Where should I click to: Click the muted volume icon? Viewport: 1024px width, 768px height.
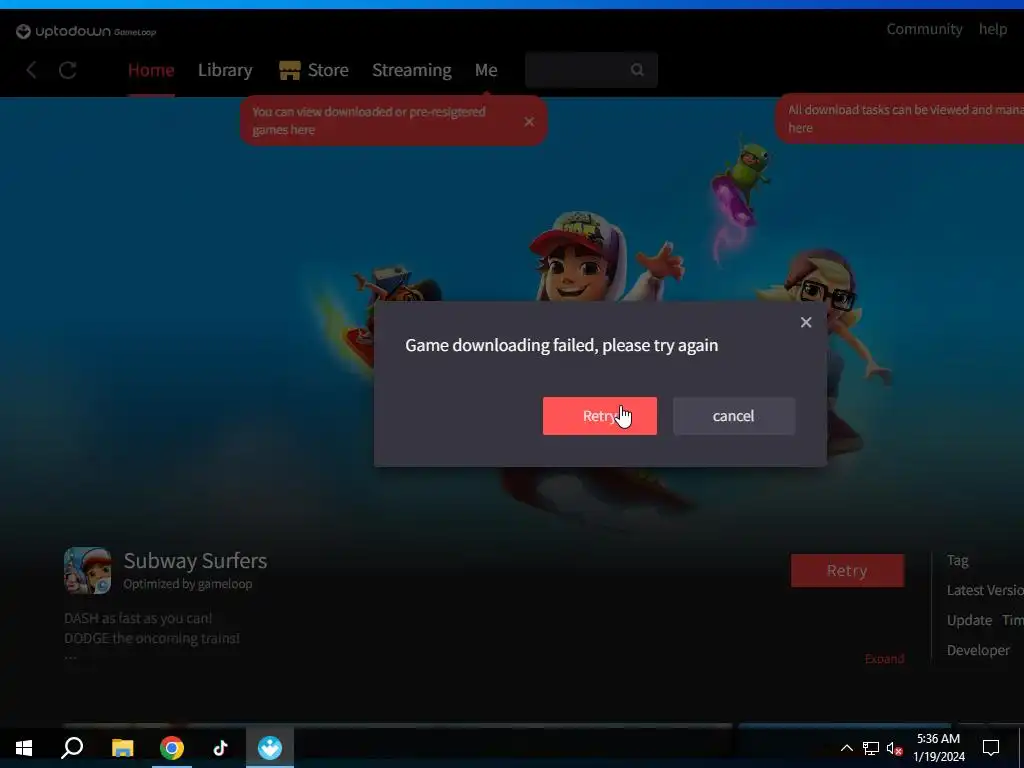tap(894, 748)
